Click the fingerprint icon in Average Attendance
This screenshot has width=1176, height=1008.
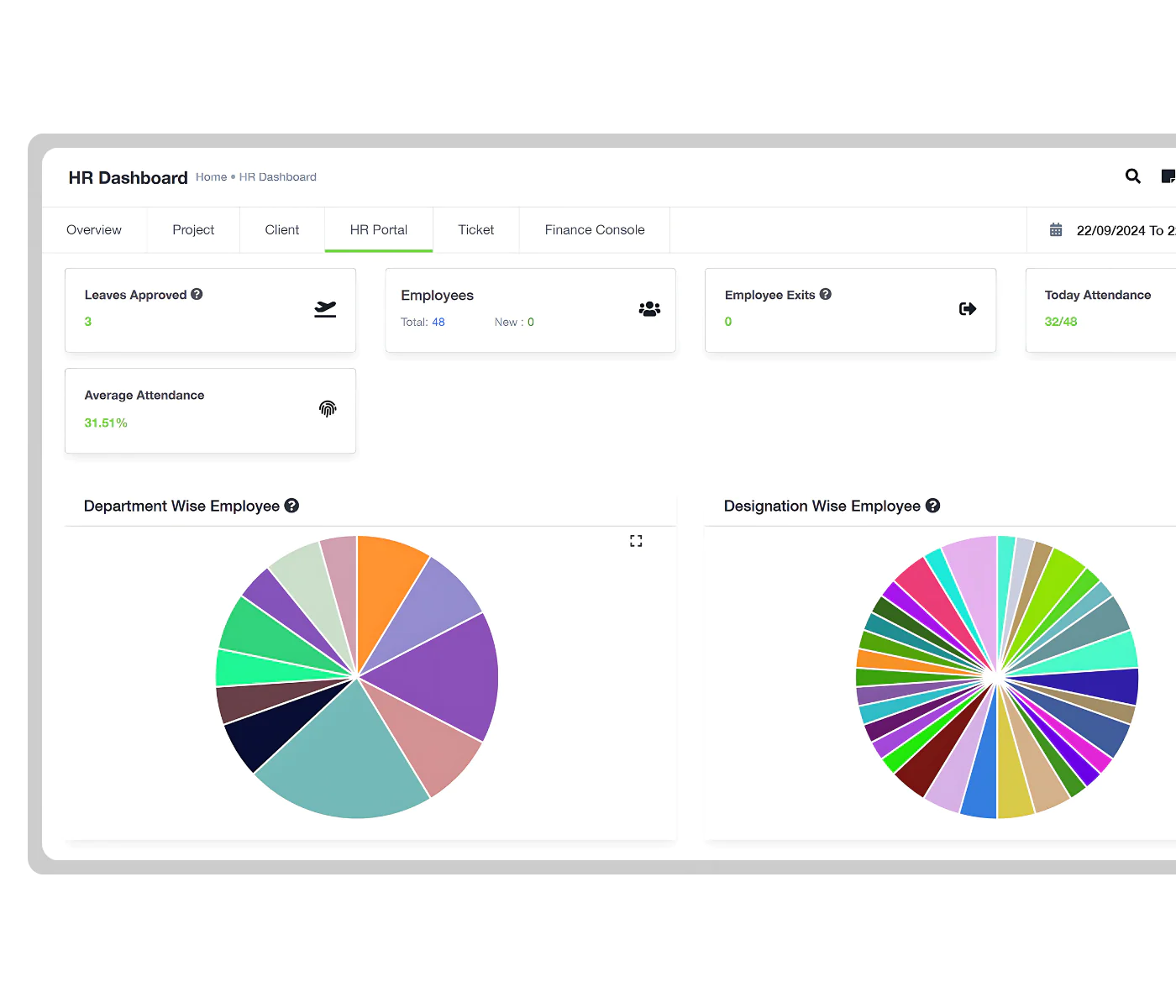click(x=328, y=409)
